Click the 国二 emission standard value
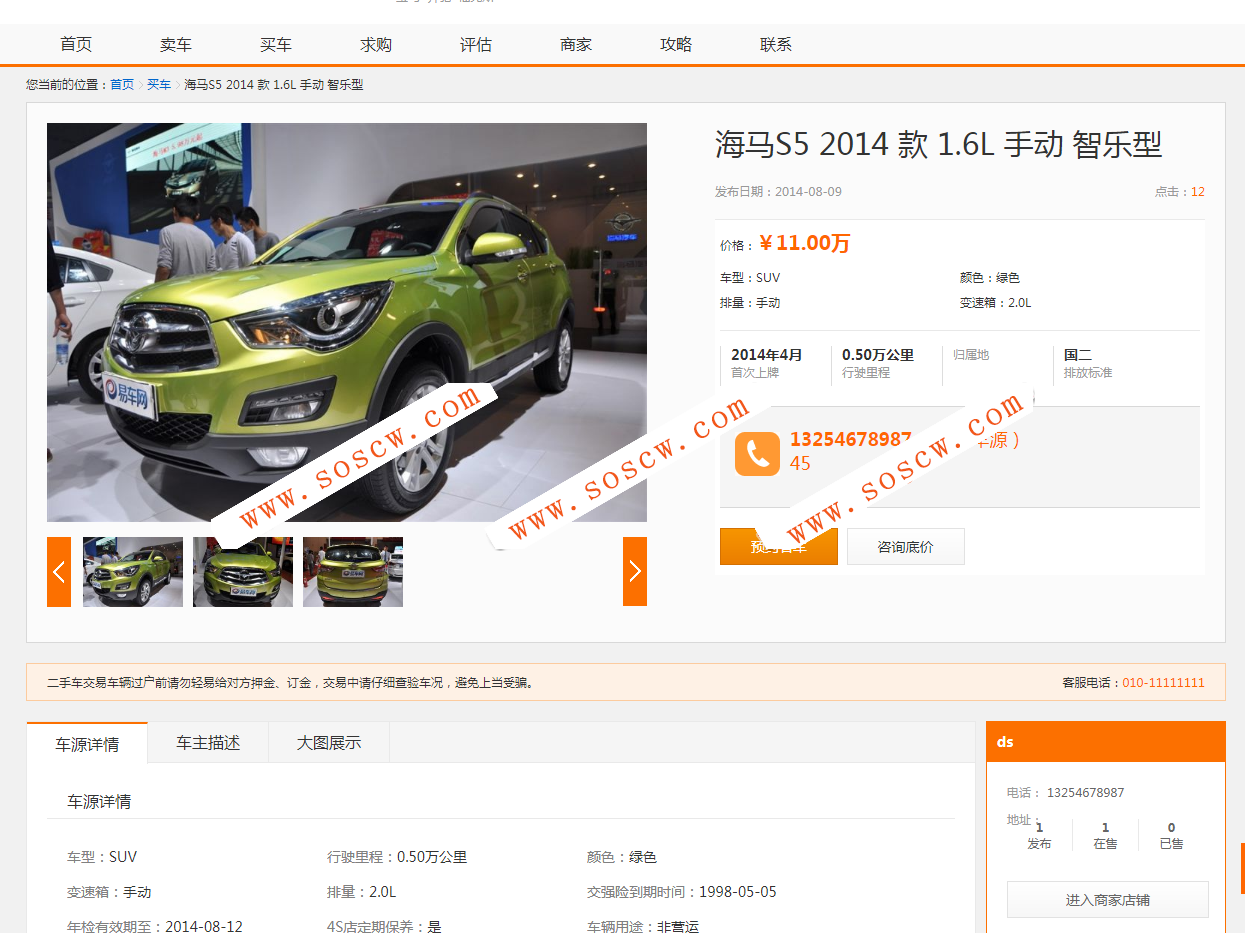1245x933 pixels. coord(1078,355)
